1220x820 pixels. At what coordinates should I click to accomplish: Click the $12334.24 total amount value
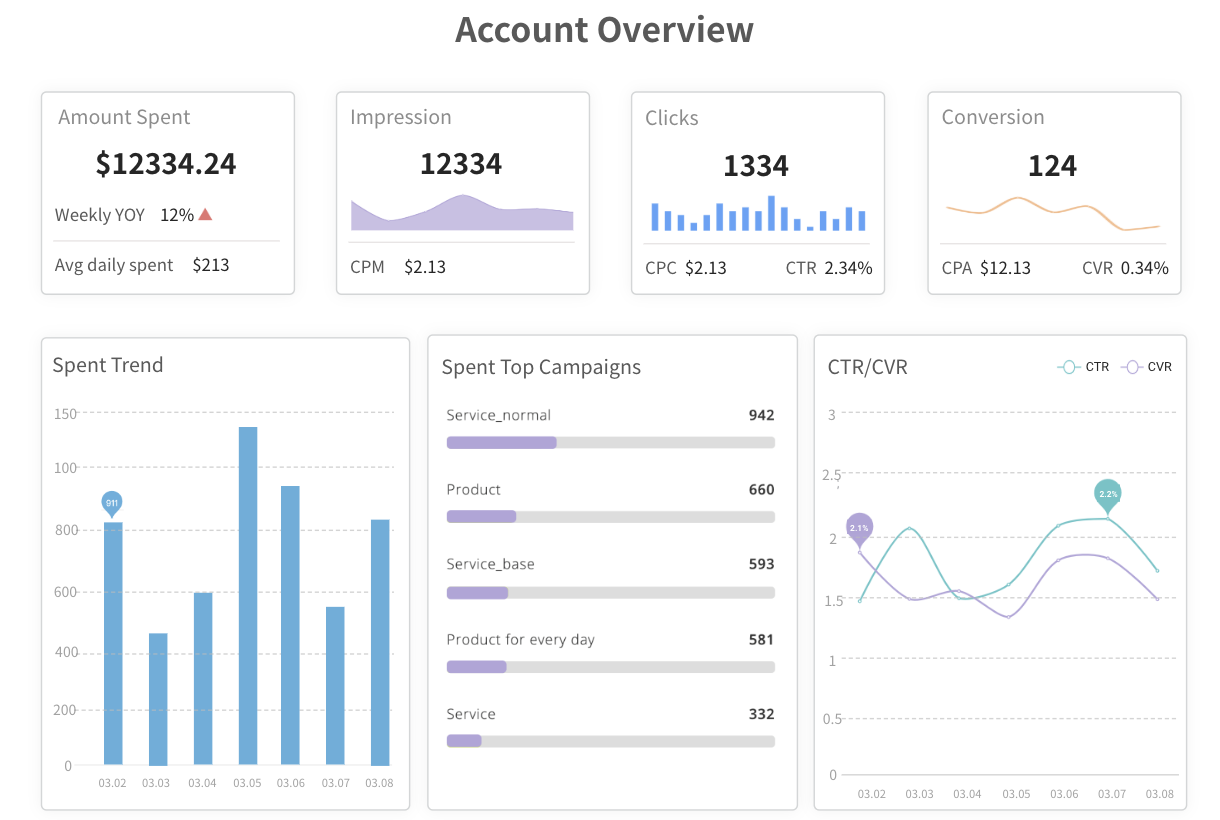click(166, 164)
